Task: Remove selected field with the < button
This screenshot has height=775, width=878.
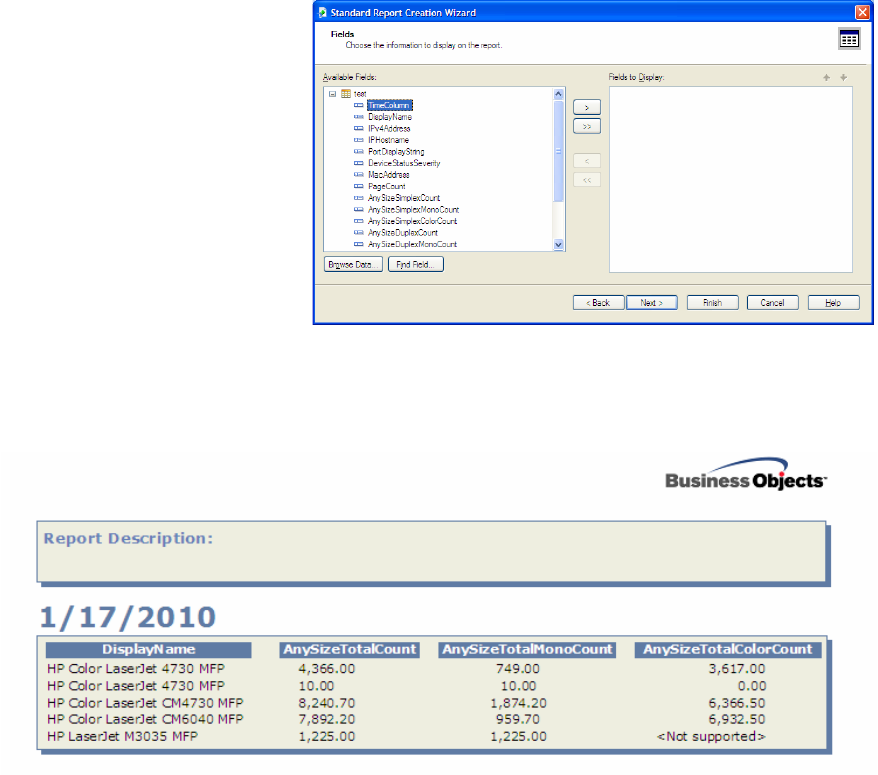Action: [587, 161]
